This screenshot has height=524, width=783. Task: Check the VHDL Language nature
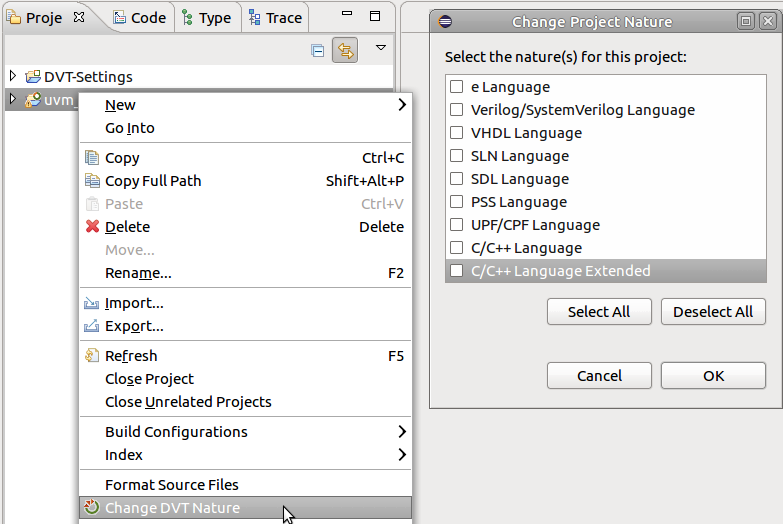point(457,133)
